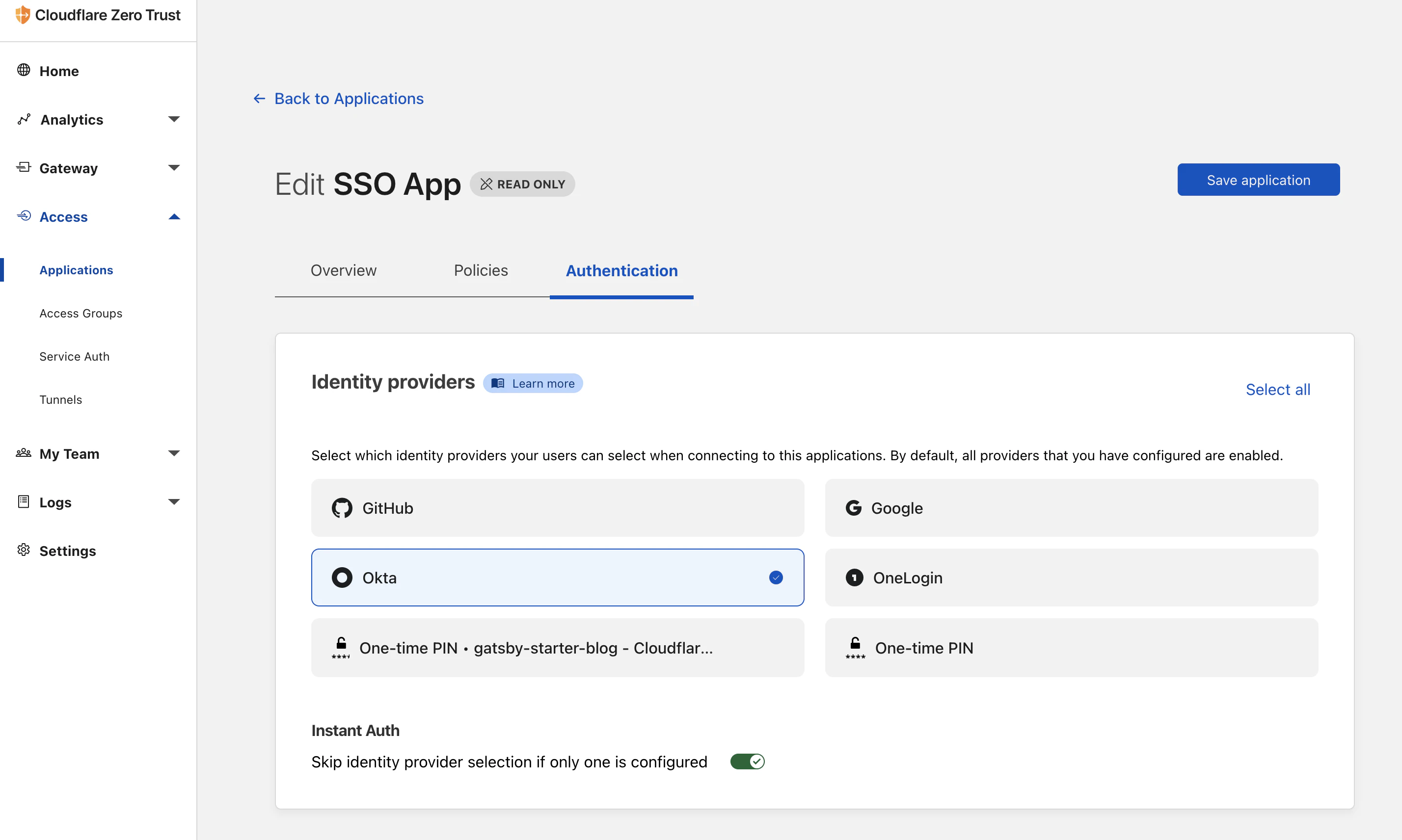Click Back to Applications link

pyautogui.click(x=349, y=99)
